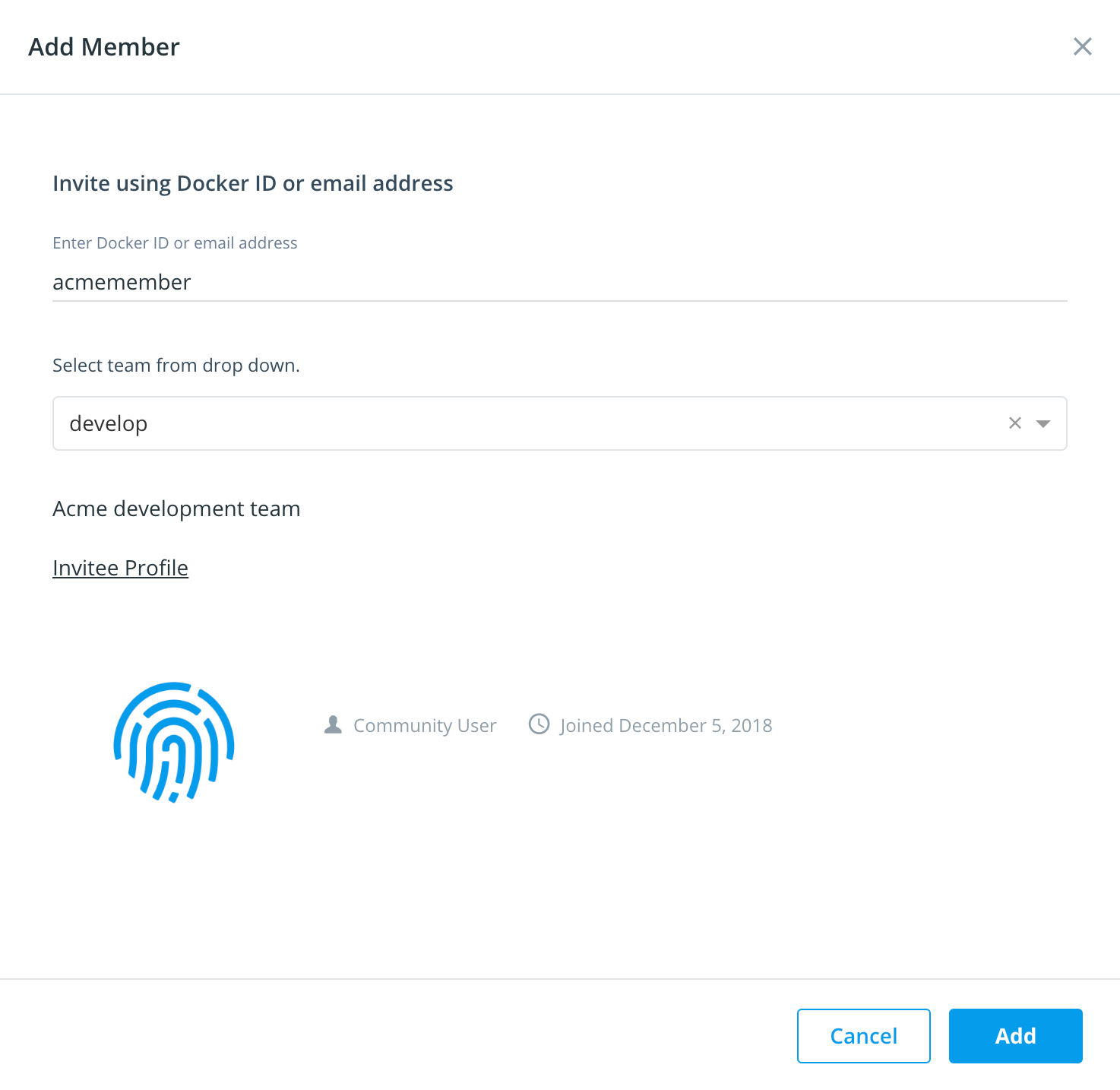Click the Joined December 5, 2018 text
Image resolution: width=1120 pixels, height=1090 pixels.
click(665, 724)
